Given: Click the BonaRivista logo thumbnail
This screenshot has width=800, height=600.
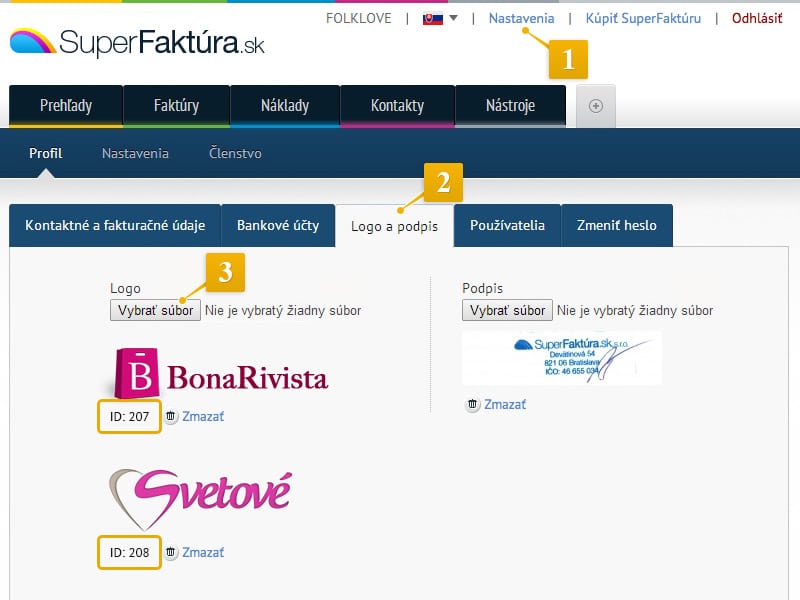Looking at the screenshot, I should click(221, 373).
